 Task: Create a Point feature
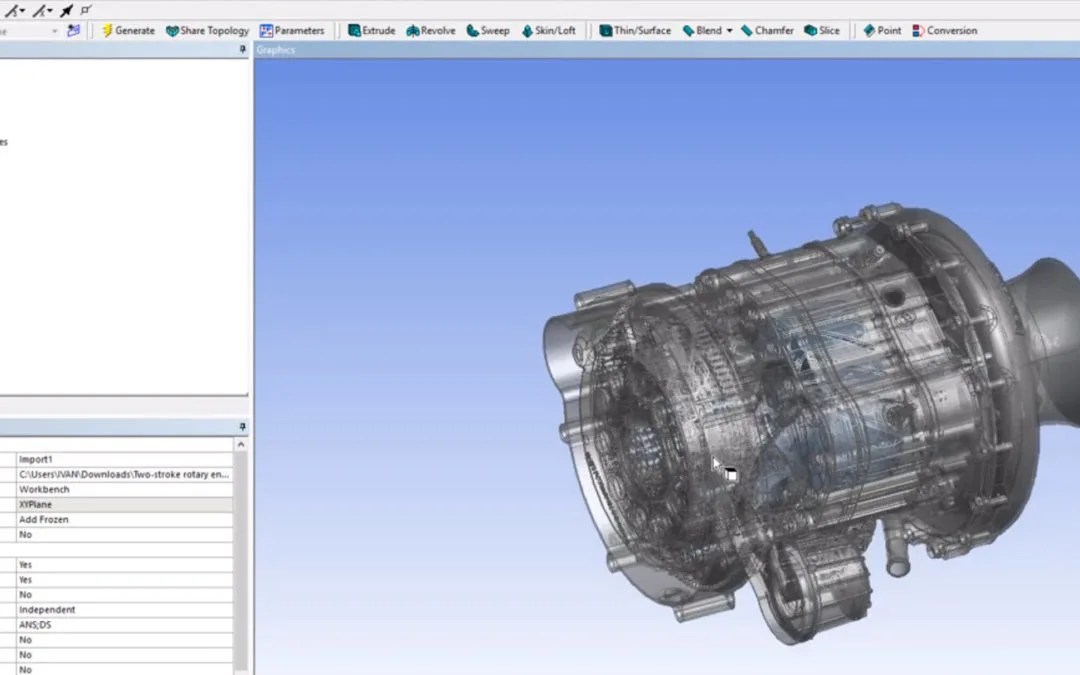click(882, 30)
